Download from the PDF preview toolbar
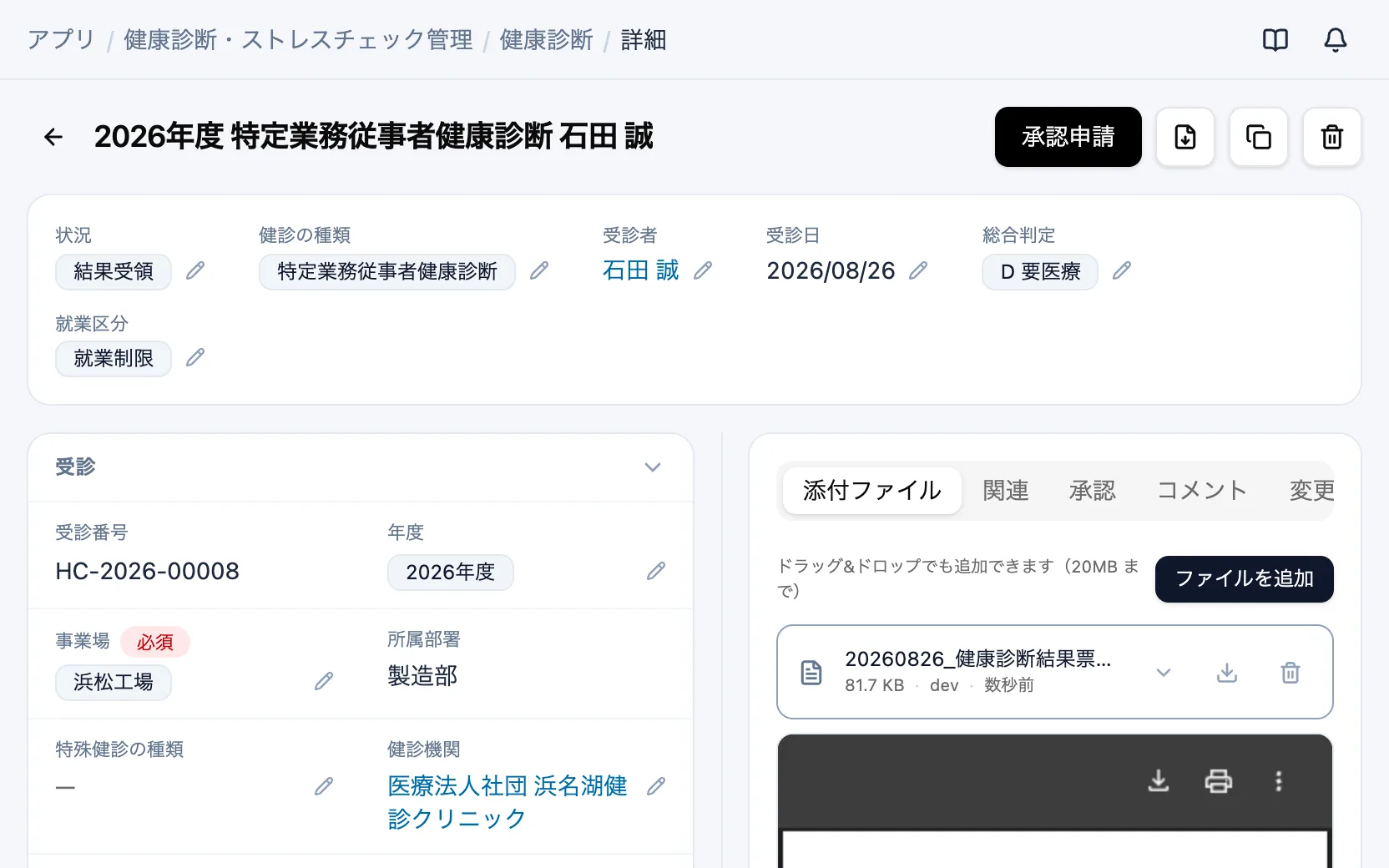Screen dimensions: 1389x868 tap(1159, 781)
